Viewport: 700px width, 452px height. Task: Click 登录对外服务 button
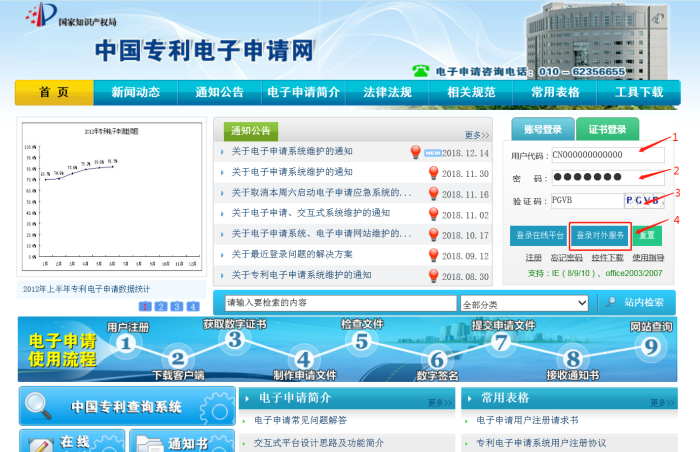[600, 235]
